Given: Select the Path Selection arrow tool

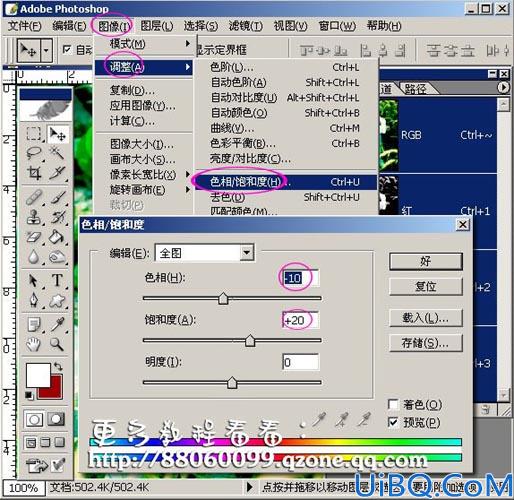Looking at the screenshot, I should [x=34, y=281].
